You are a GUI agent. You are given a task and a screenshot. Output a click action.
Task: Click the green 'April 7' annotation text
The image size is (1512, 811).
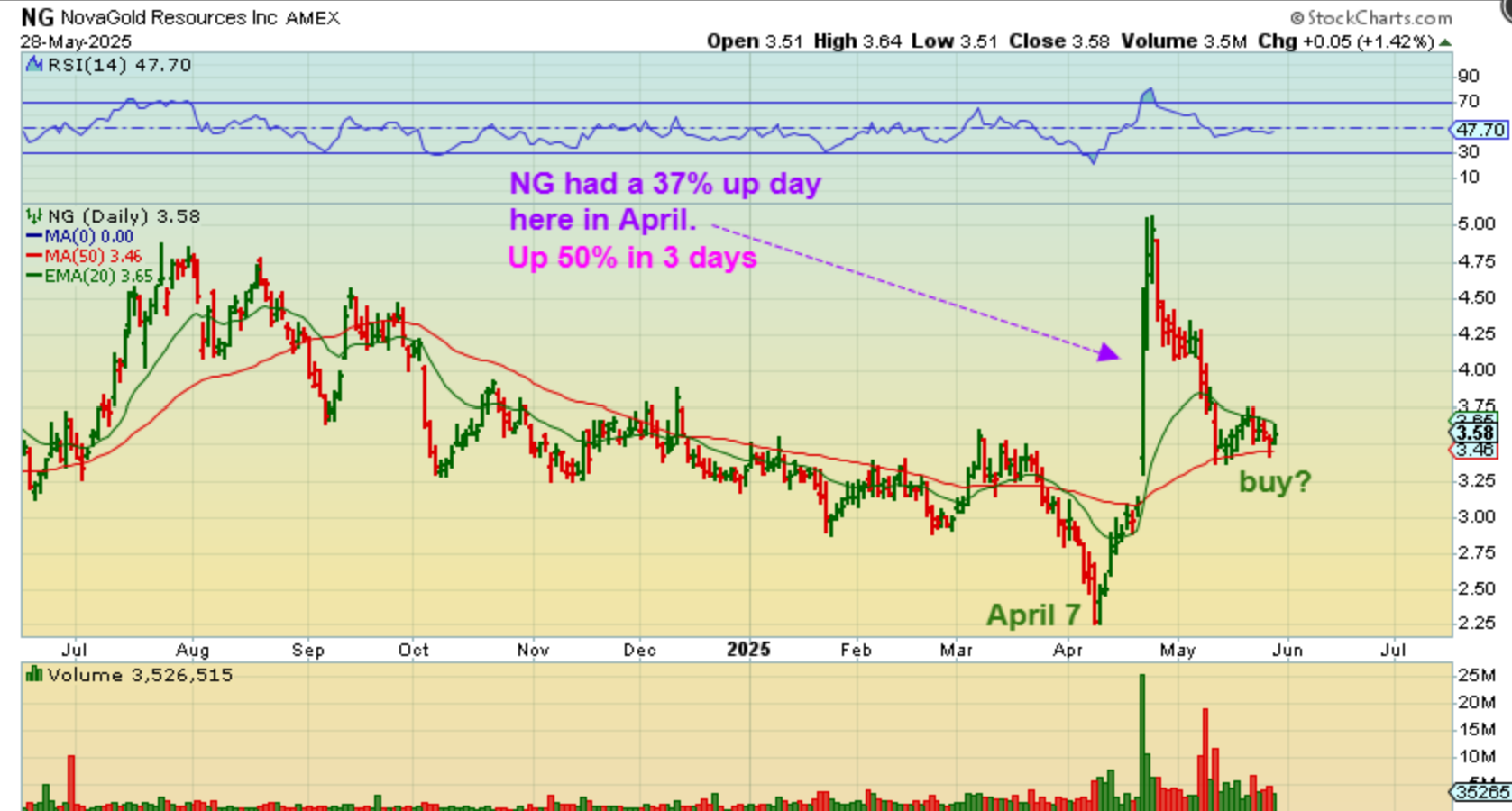tap(1033, 615)
